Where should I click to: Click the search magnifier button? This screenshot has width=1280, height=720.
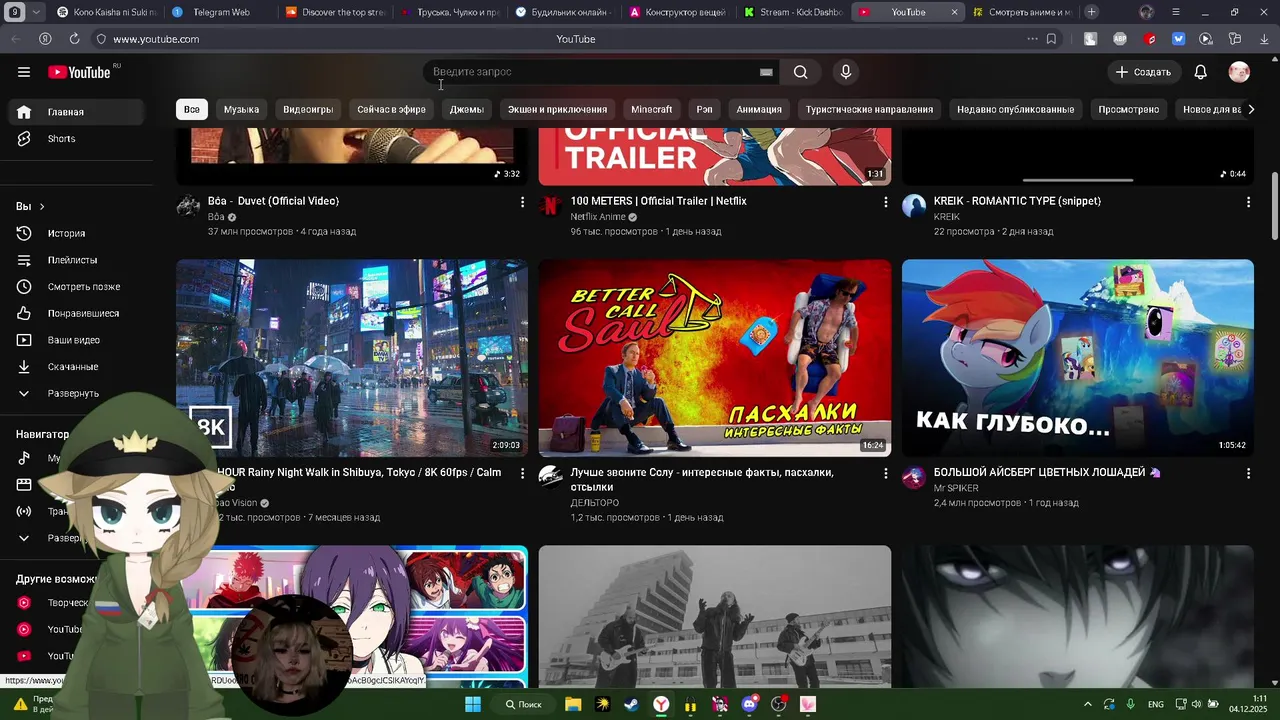(800, 72)
